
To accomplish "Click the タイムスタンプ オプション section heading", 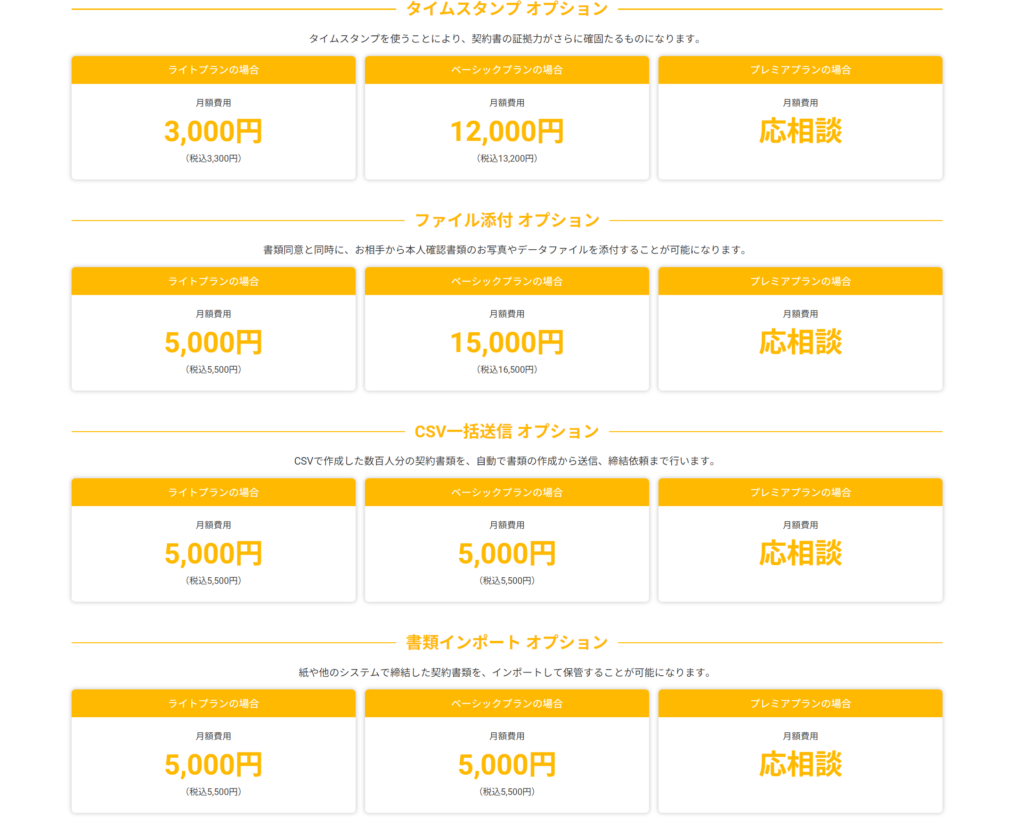I will [x=507, y=9].
